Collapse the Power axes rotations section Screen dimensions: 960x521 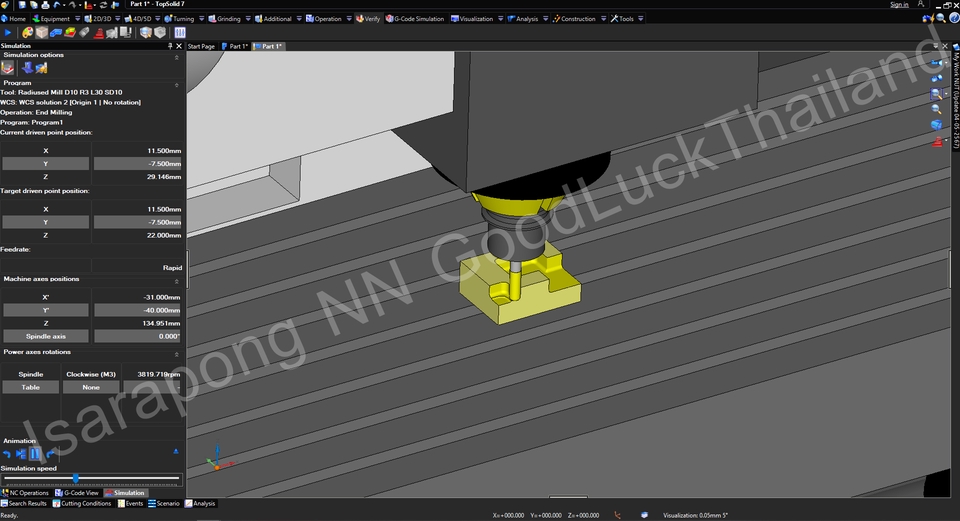point(176,354)
